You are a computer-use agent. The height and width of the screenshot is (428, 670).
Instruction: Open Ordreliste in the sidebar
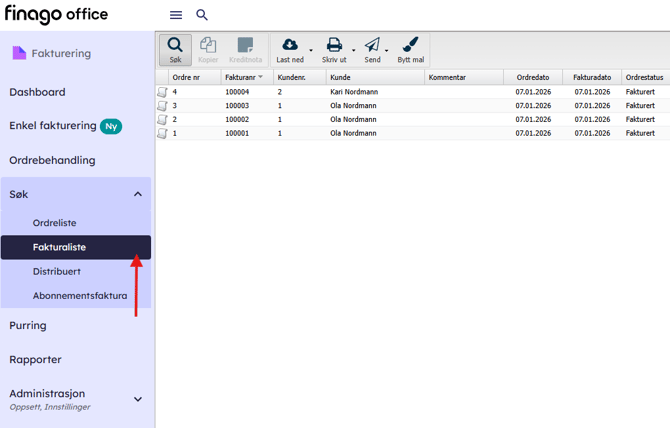coord(54,223)
